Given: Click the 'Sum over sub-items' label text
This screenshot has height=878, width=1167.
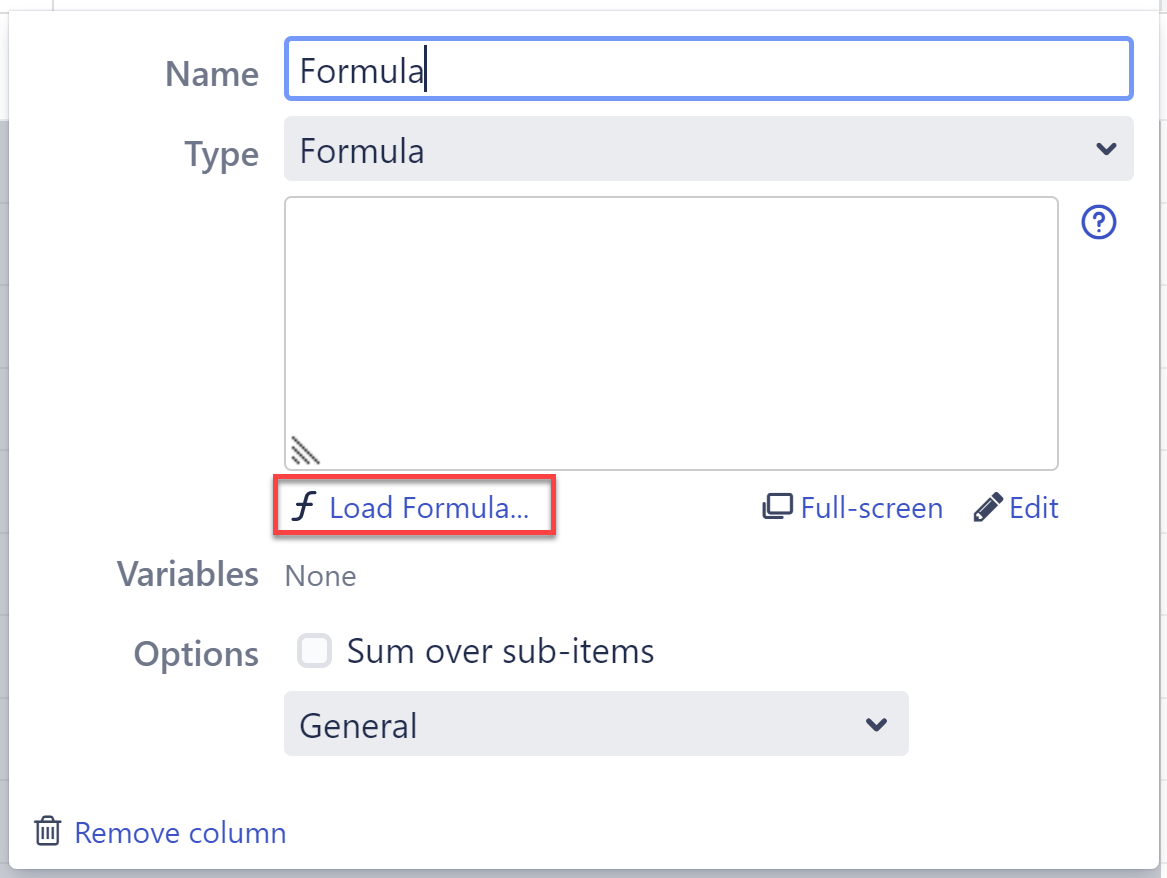Looking at the screenshot, I should click(x=500, y=652).
